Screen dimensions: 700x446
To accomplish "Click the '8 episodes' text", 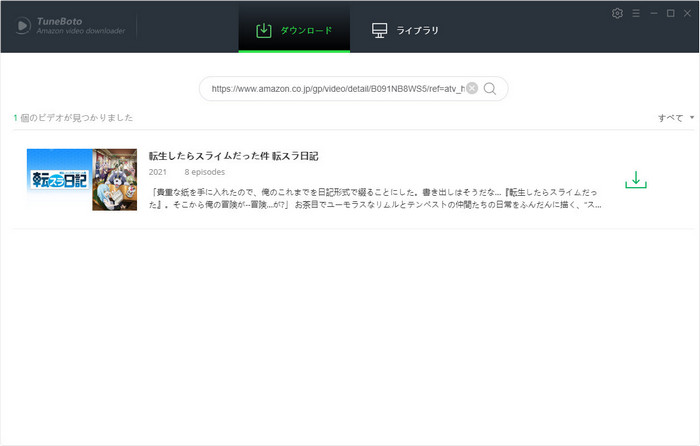I will 204,172.
